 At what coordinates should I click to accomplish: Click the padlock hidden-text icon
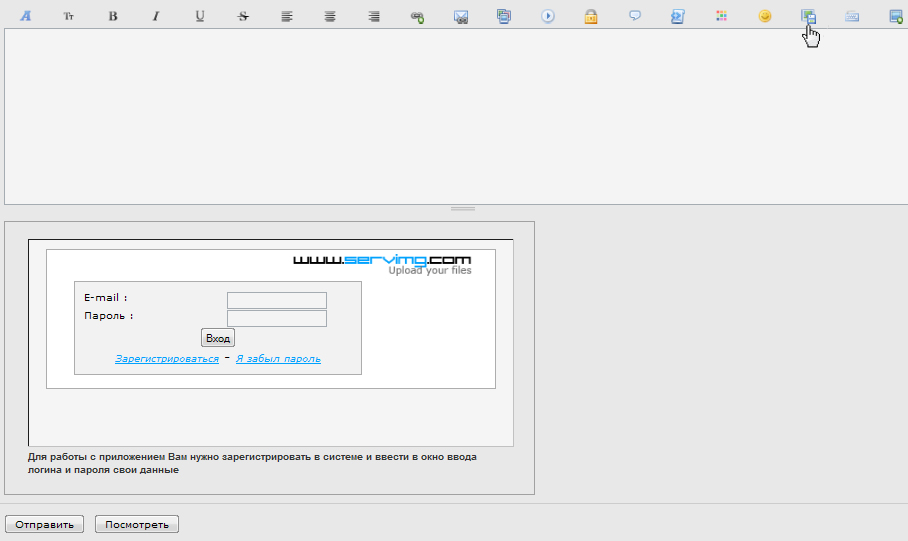pyautogui.click(x=591, y=17)
